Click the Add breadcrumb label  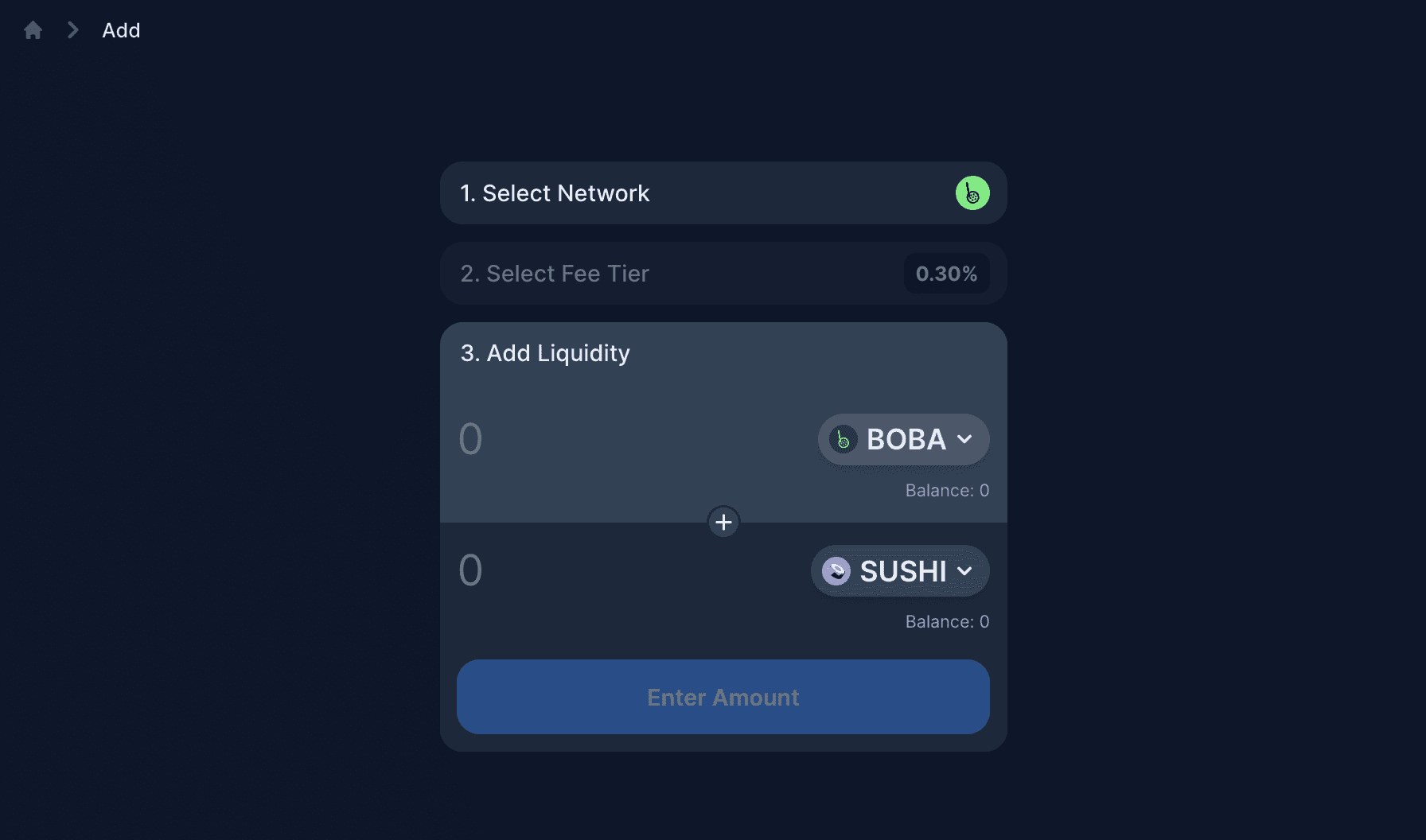click(120, 29)
